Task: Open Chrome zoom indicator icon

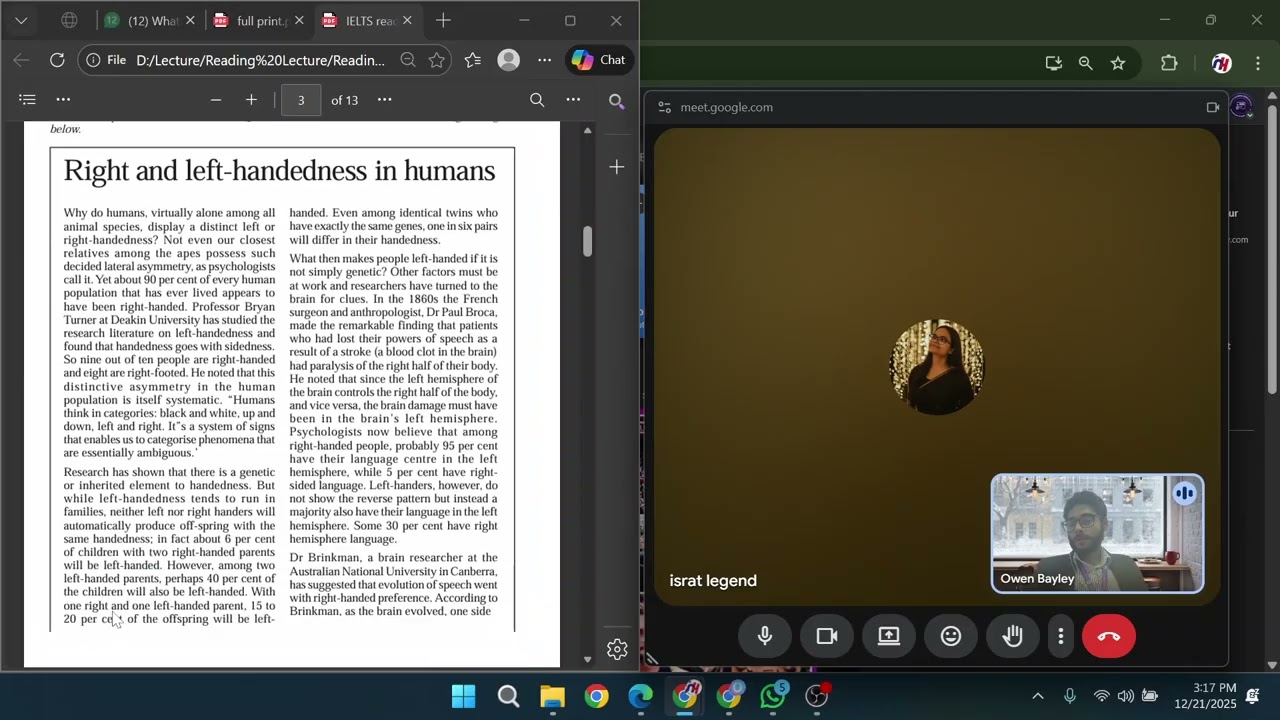Action: [x=1085, y=63]
